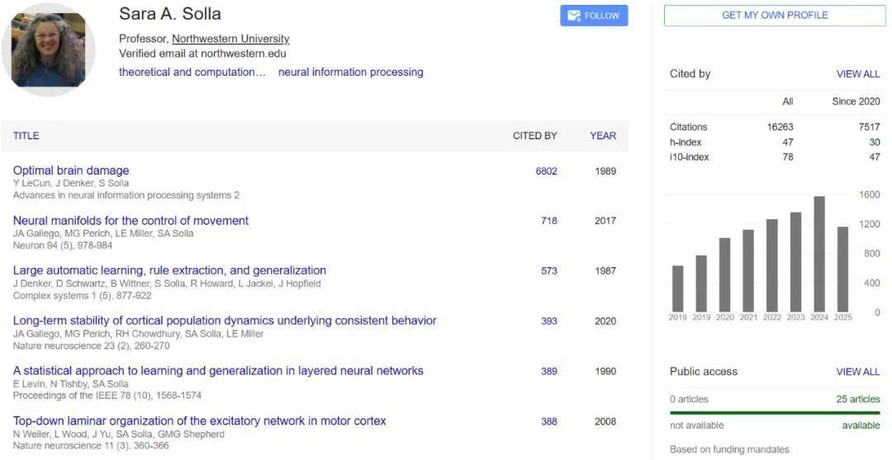
Task: Click the 2024 bar in citation chart
Action: click(819, 254)
